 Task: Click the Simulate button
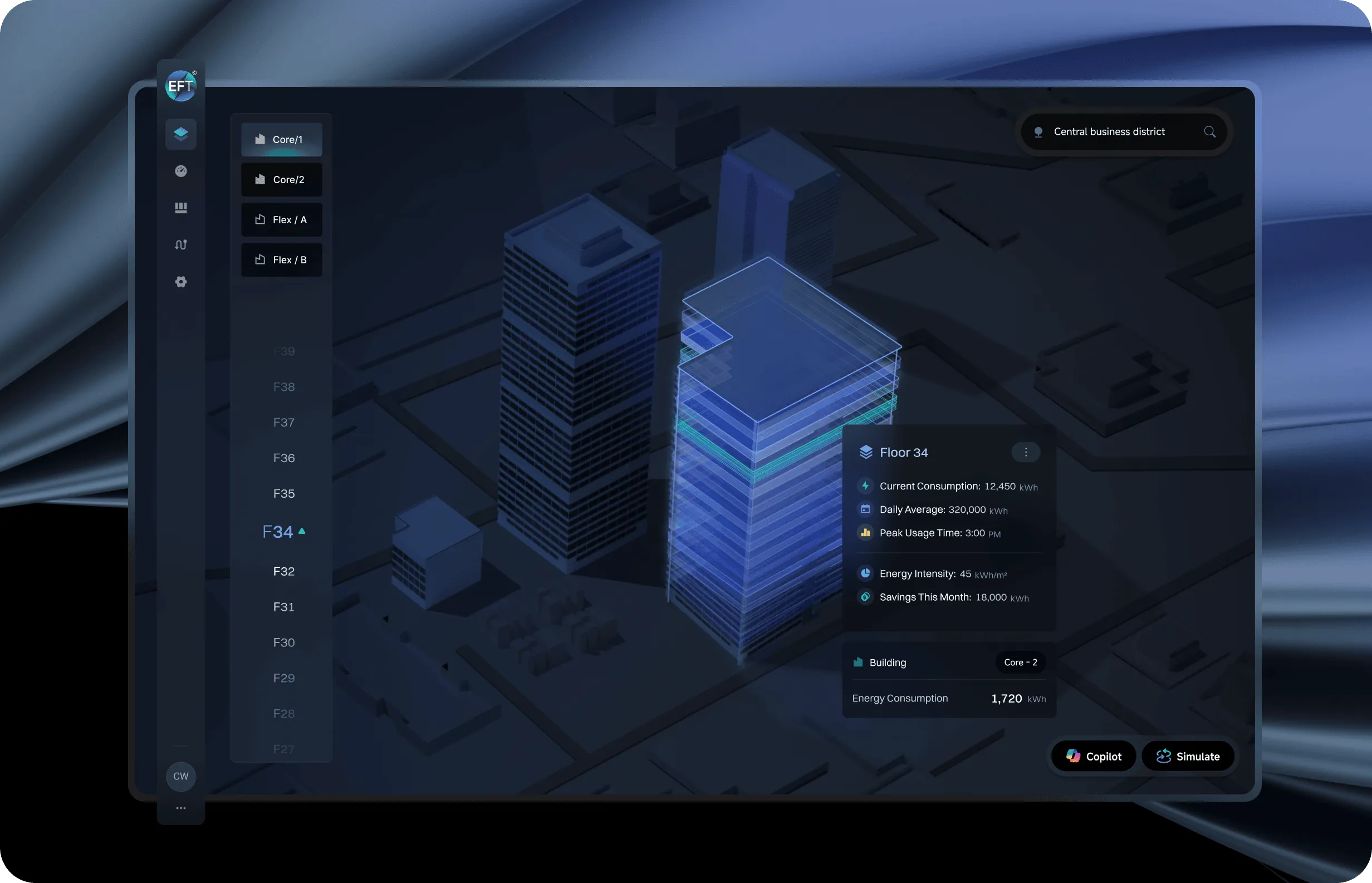(1187, 756)
